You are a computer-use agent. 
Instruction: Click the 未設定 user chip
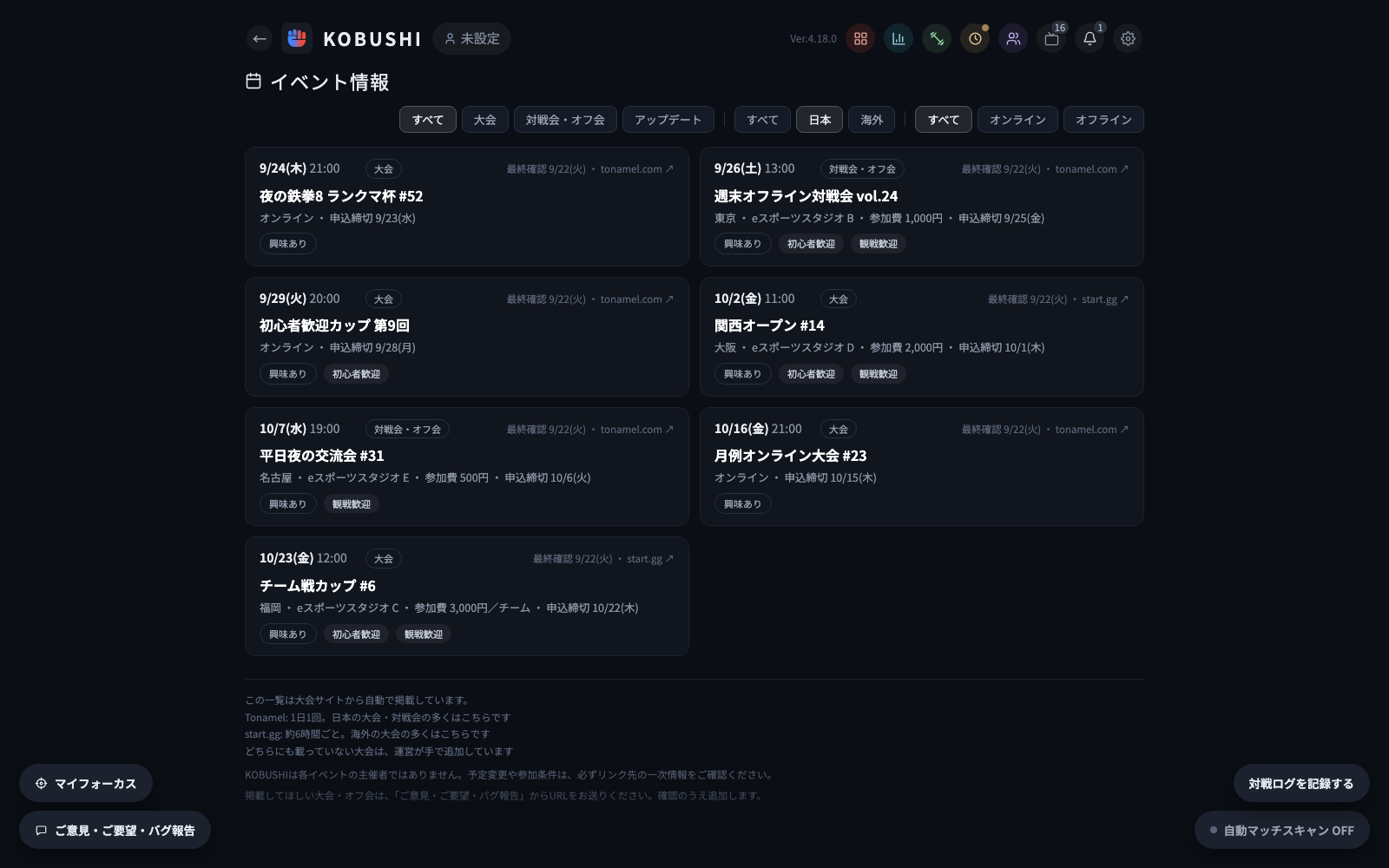[471, 38]
